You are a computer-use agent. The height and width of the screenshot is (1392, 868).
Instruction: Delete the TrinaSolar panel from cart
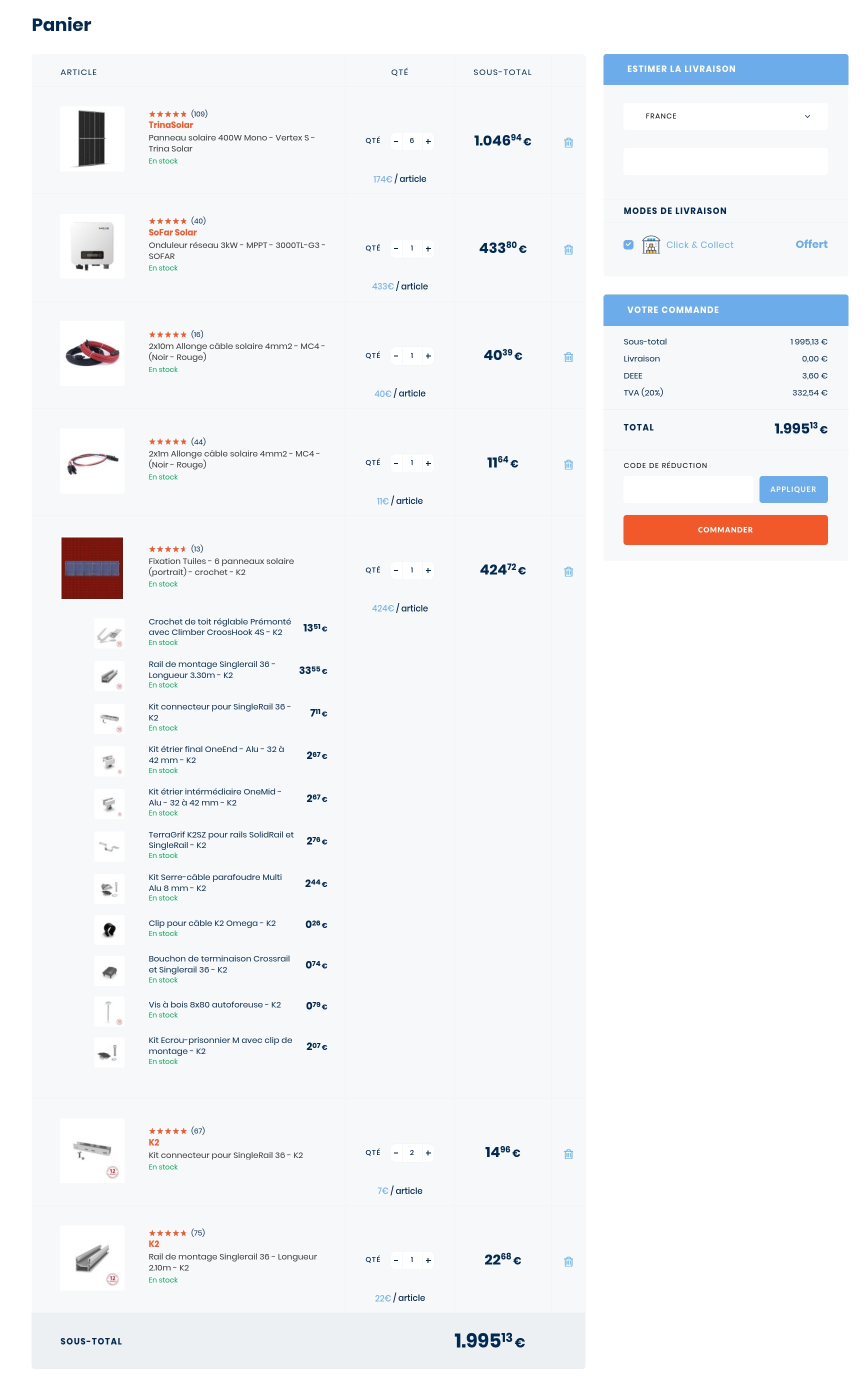[x=568, y=142]
